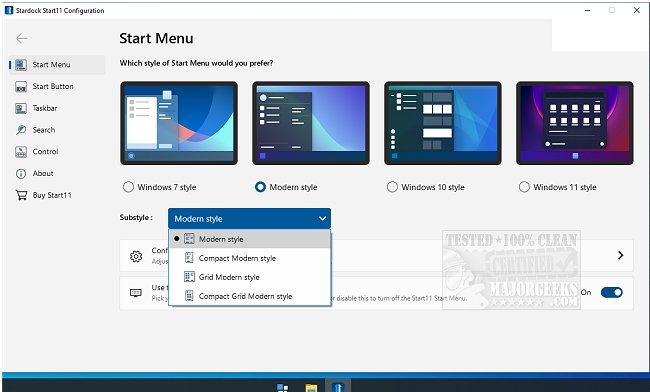Click the back arrow icon

(x=22, y=39)
